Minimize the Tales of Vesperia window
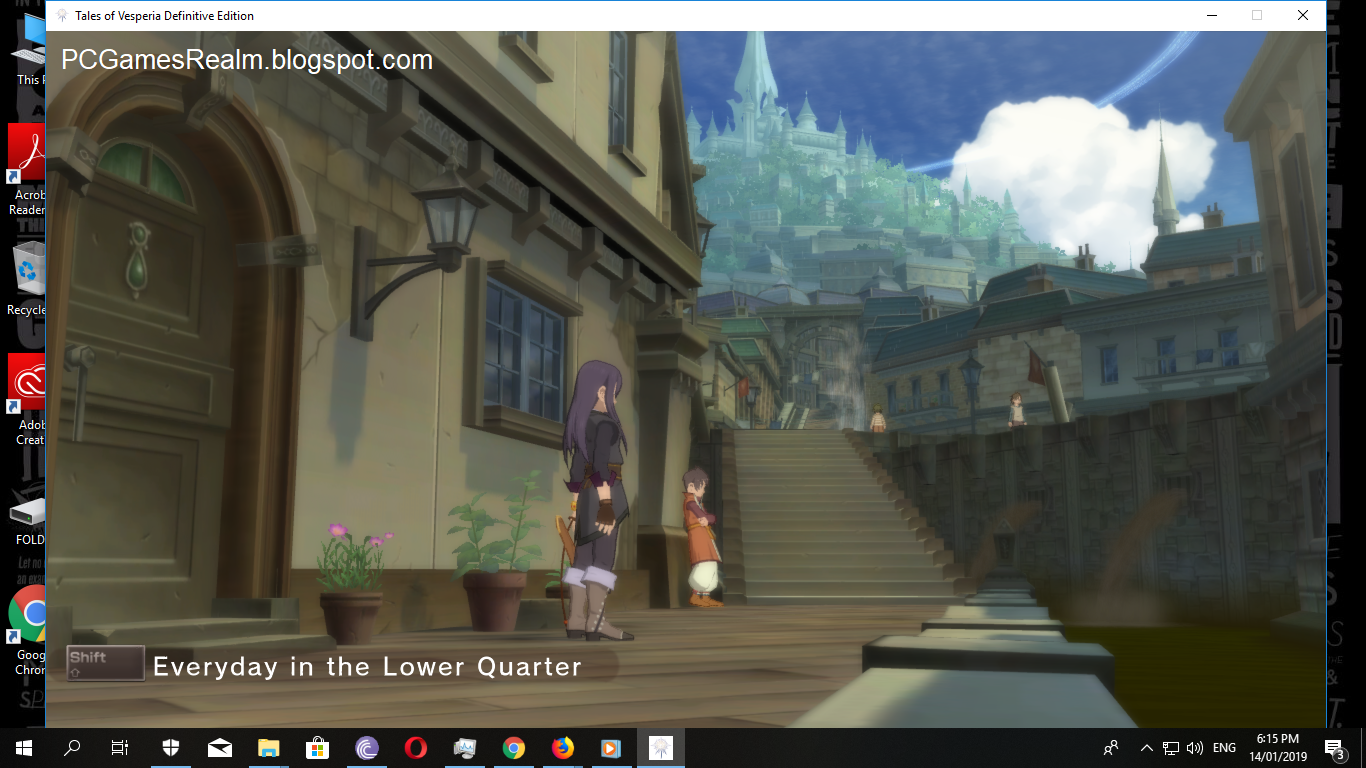 (1210, 15)
